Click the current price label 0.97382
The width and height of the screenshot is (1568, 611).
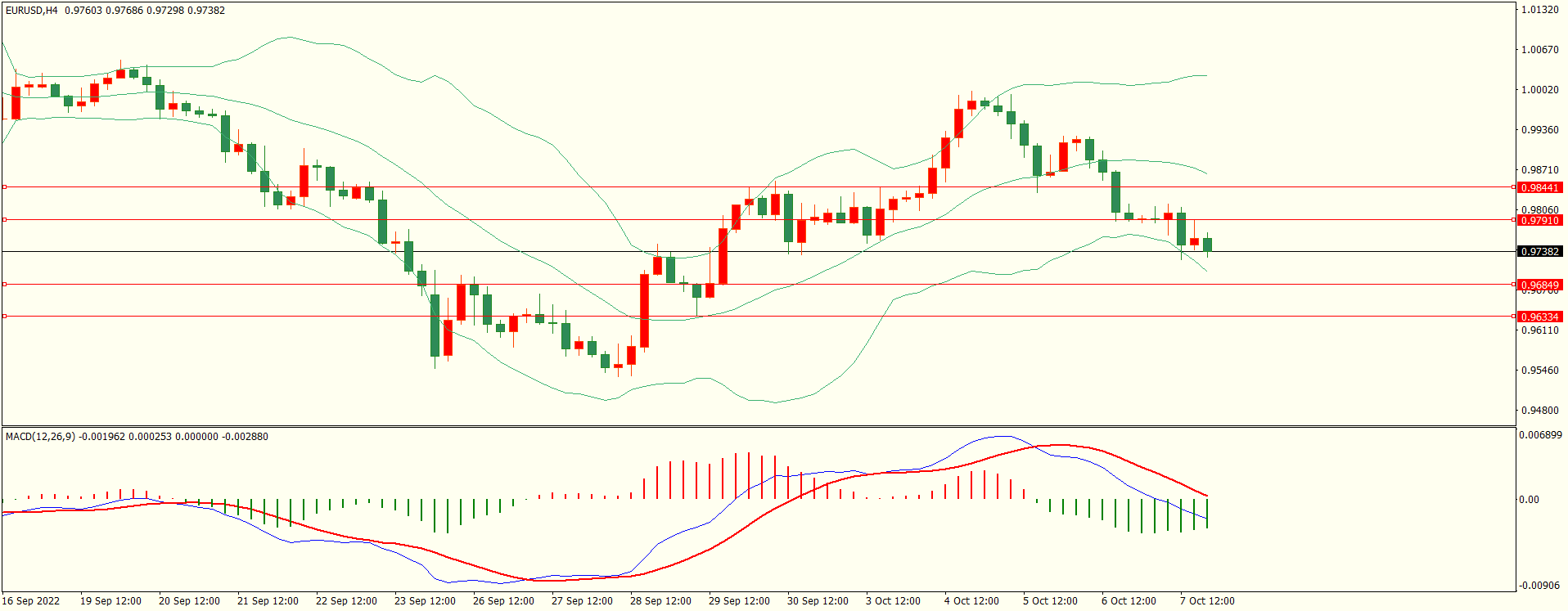pyautogui.click(x=1539, y=251)
